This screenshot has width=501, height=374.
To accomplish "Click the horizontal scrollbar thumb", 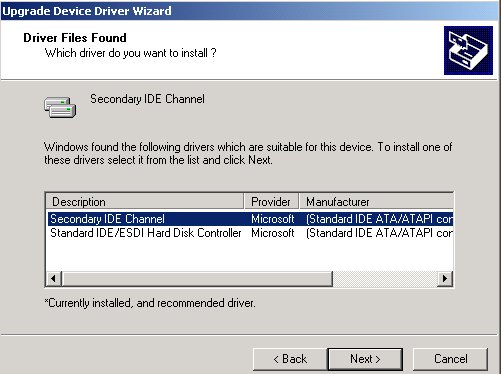I will [197, 278].
